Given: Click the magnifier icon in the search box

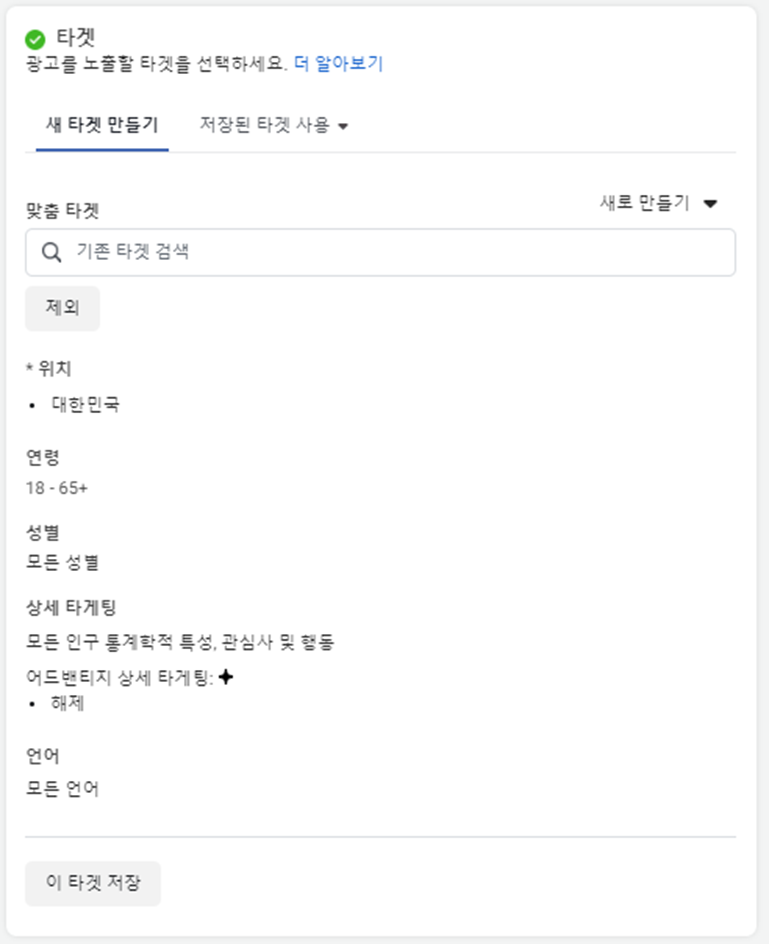Looking at the screenshot, I should click(x=51, y=252).
